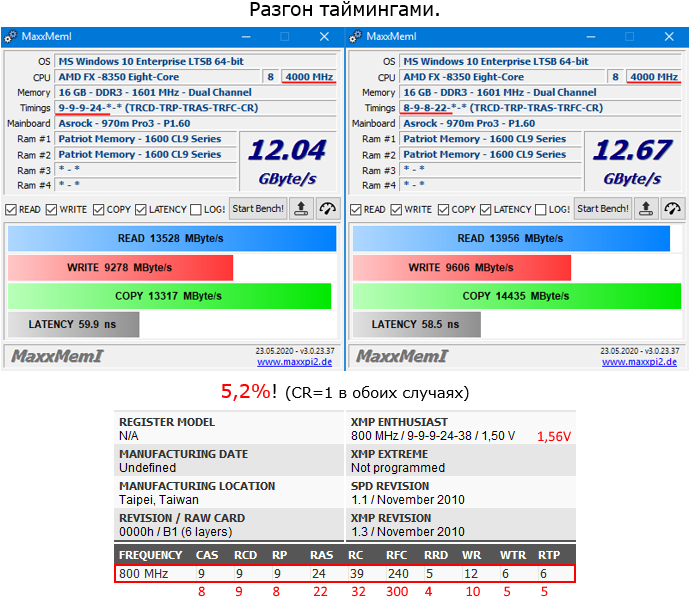The height and width of the screenshot is (599, 691).
Task: Click AMD FX -8350 CPU field, right window
Action: click(502, 77)
